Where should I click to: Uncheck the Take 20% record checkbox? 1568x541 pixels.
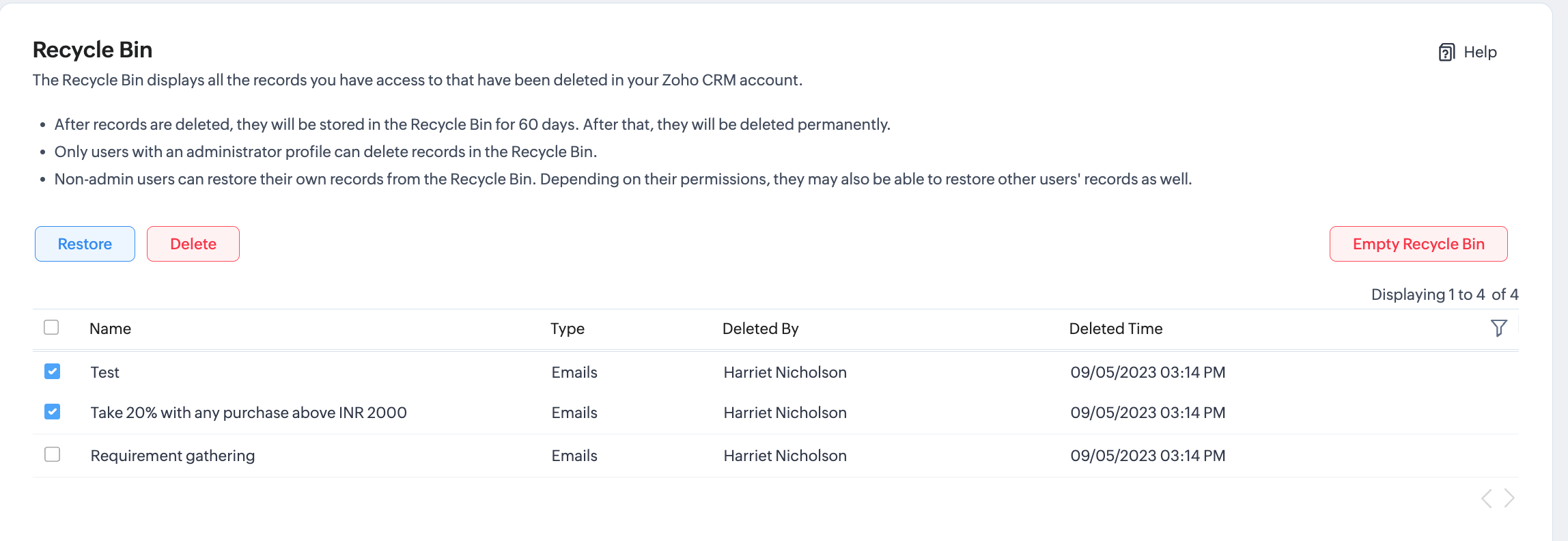tap(53, 412)
